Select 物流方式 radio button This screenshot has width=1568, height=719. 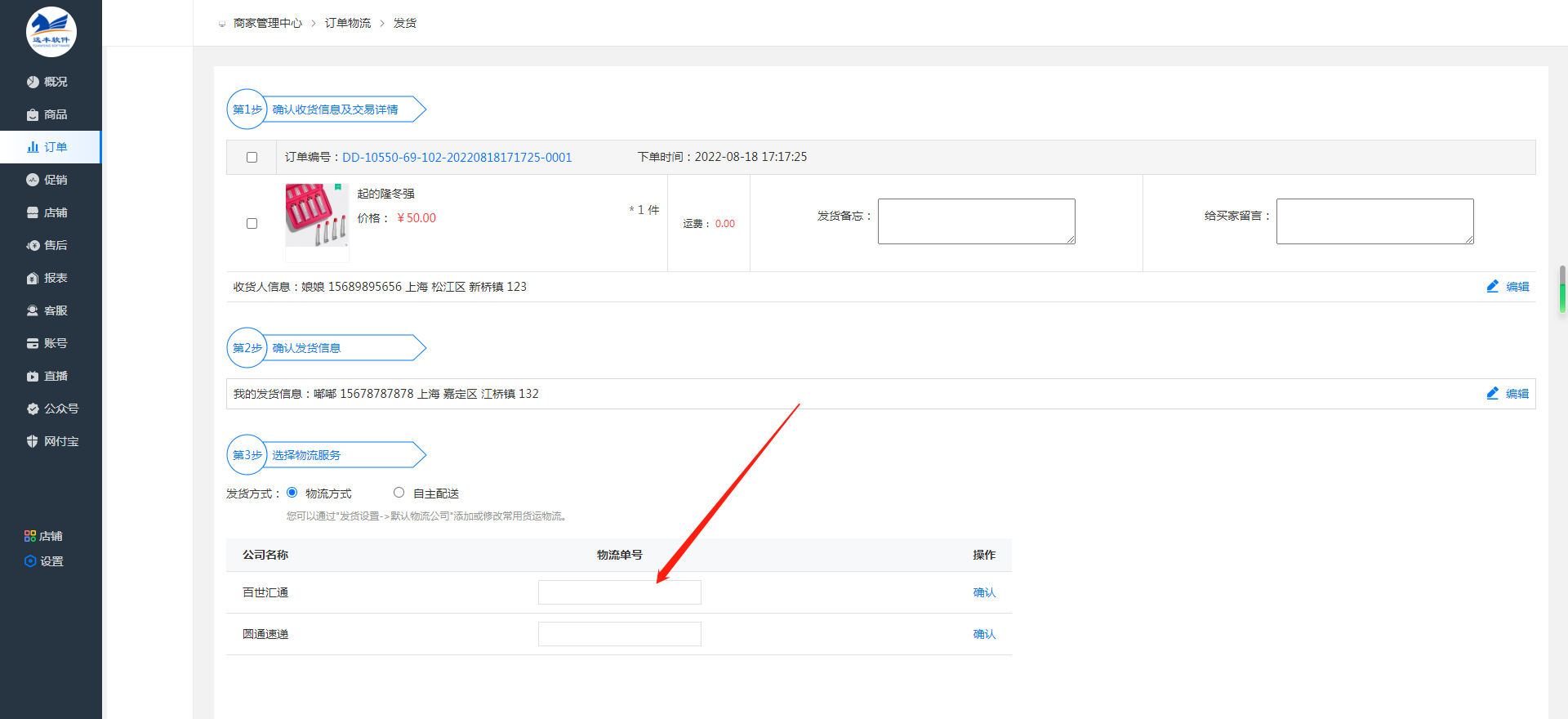(292, 492)
